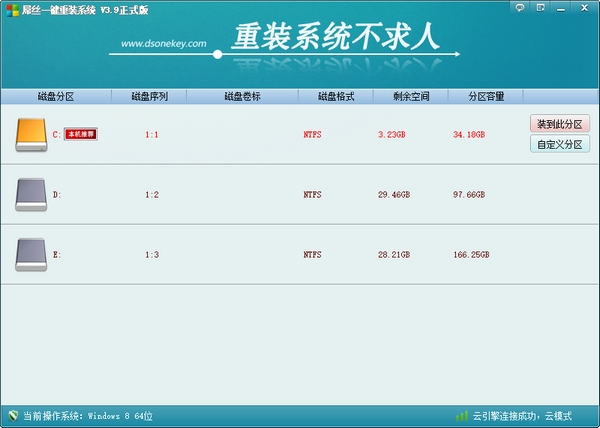Click capacity value 166.25GB

pos(471,255)
